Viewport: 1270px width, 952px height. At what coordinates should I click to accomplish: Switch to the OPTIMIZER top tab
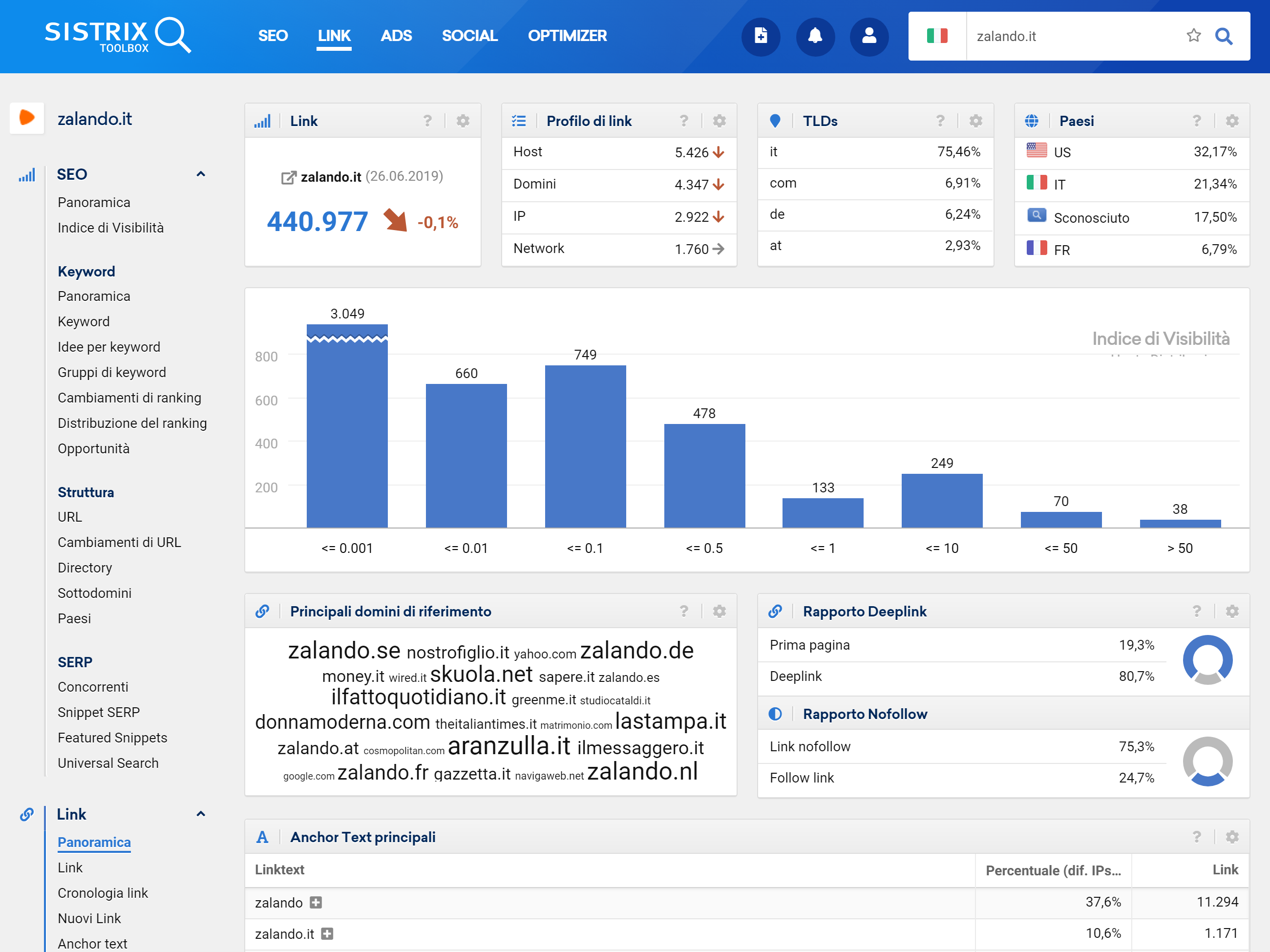point(567,36)
